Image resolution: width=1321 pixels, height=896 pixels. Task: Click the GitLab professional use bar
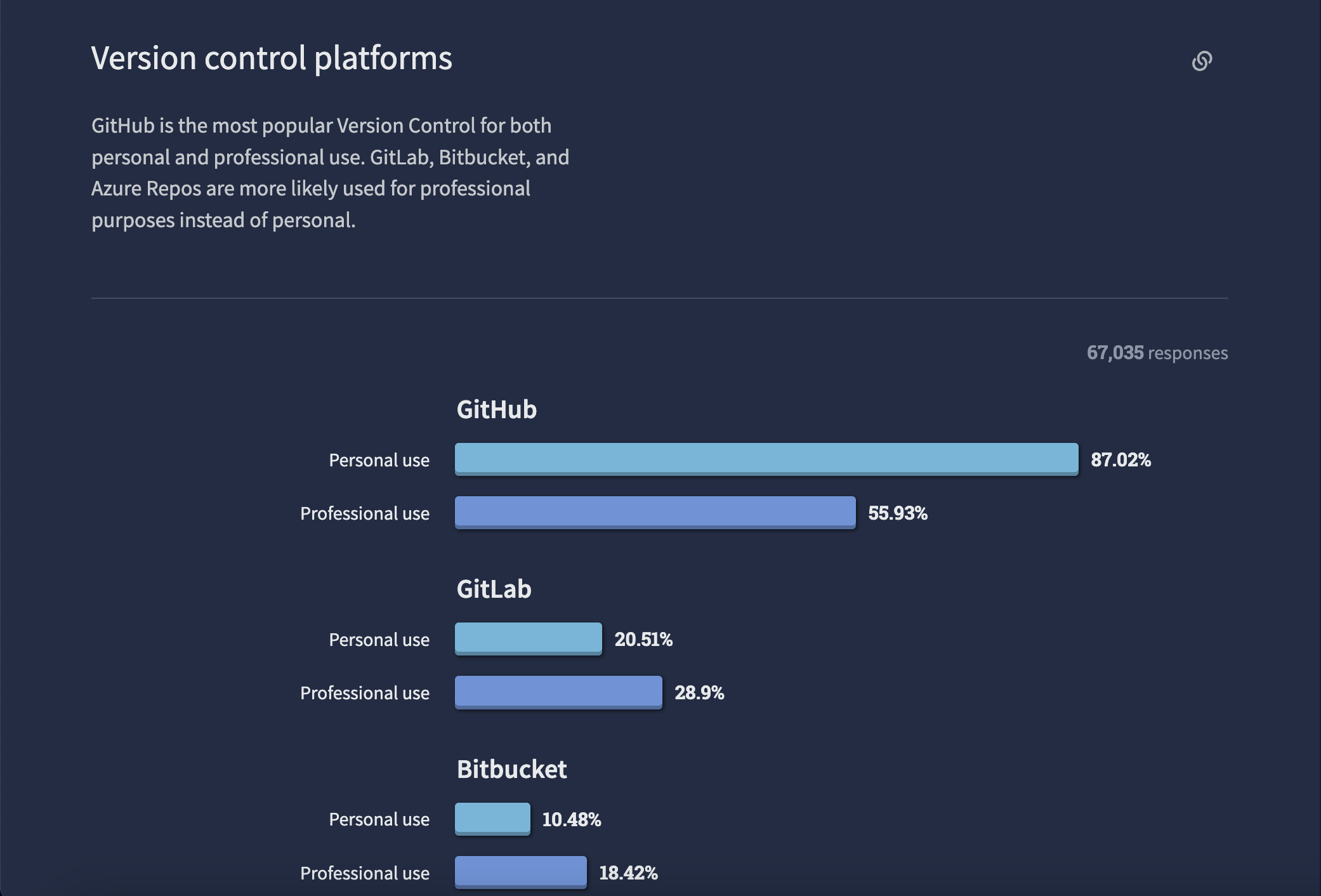click(558, 692)
